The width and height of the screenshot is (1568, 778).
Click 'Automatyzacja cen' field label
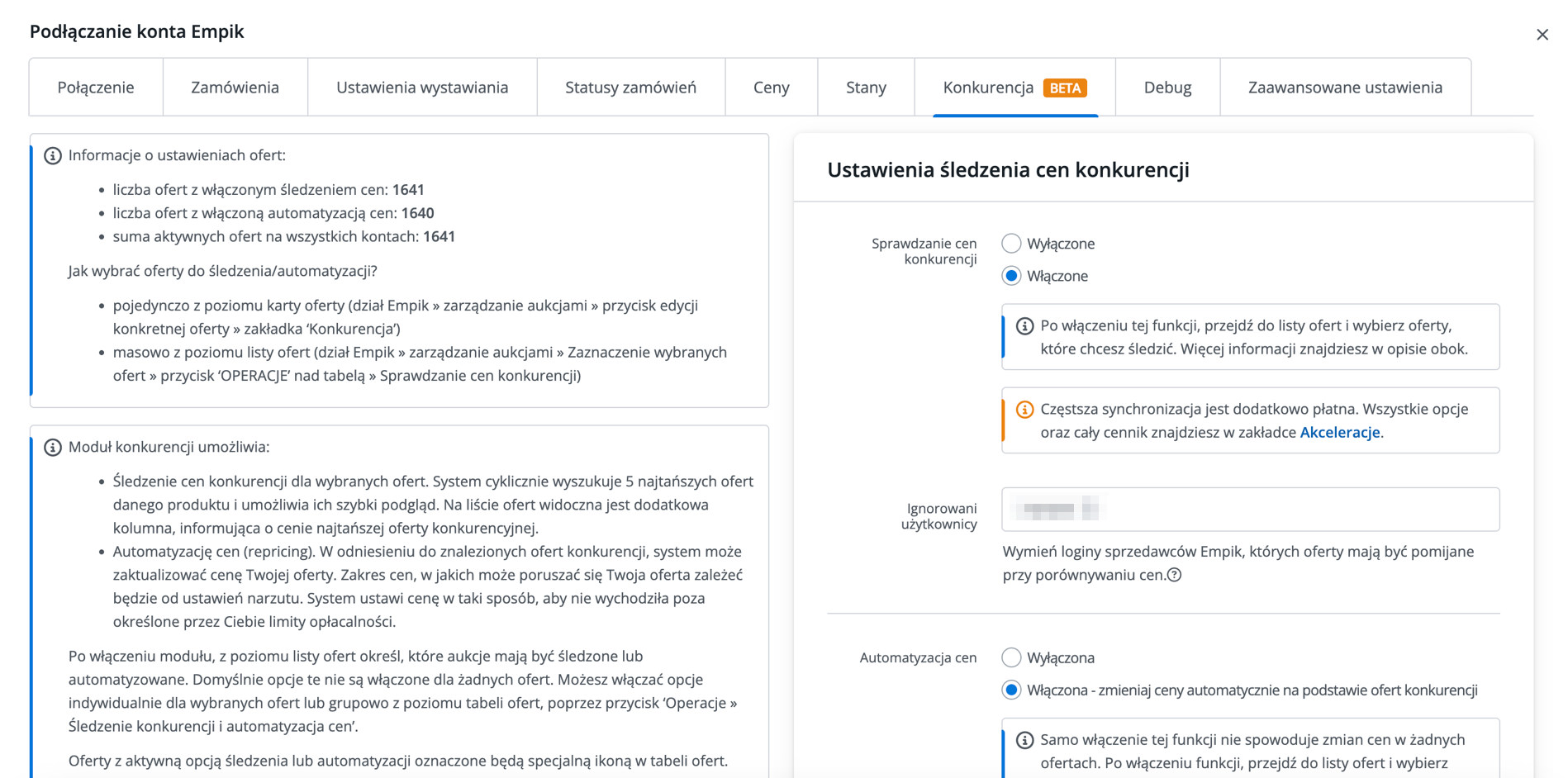pyautogui.click(x=918, y=657)
